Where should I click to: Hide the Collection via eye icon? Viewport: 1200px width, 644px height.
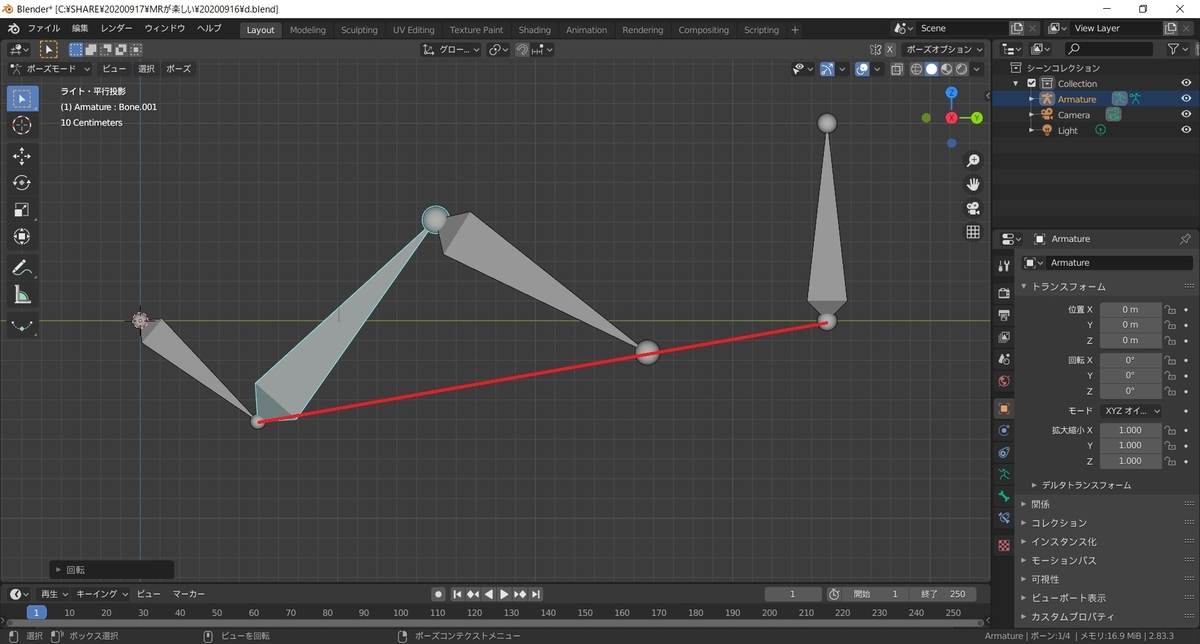click(x=1186, y=83)
